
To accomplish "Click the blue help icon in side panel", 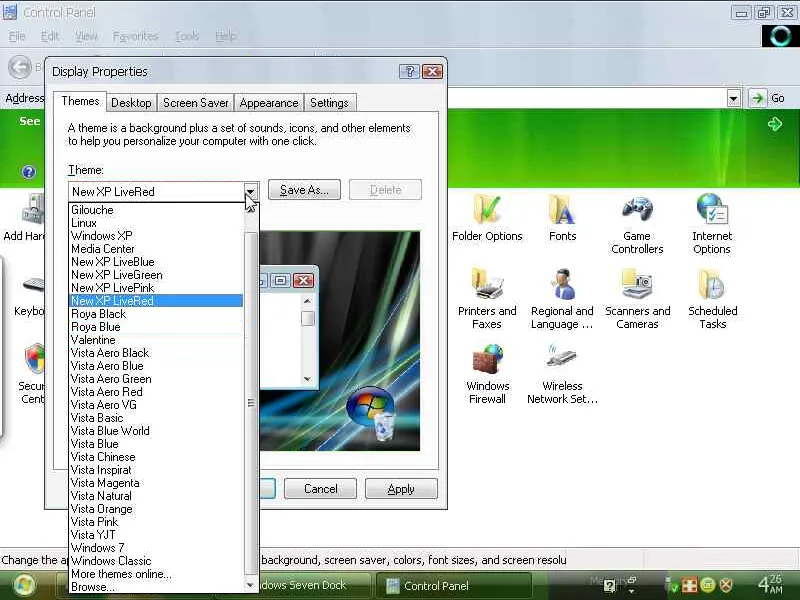I will pyautogui.click(x=29, y=172).
